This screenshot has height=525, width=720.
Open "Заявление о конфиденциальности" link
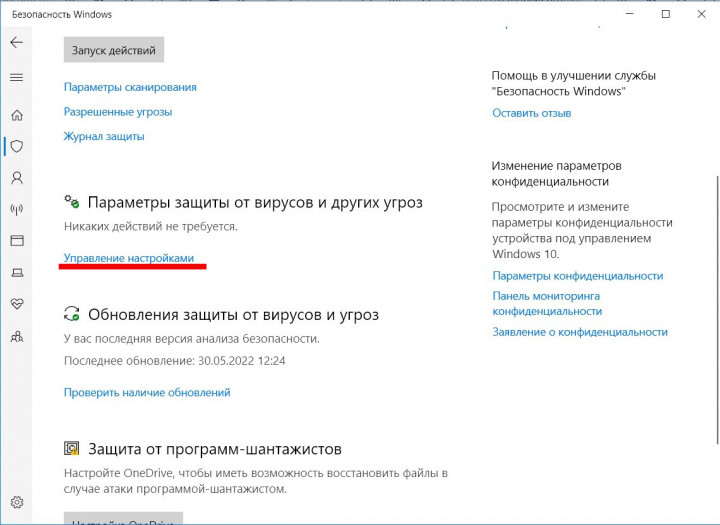tap(579, 332)
